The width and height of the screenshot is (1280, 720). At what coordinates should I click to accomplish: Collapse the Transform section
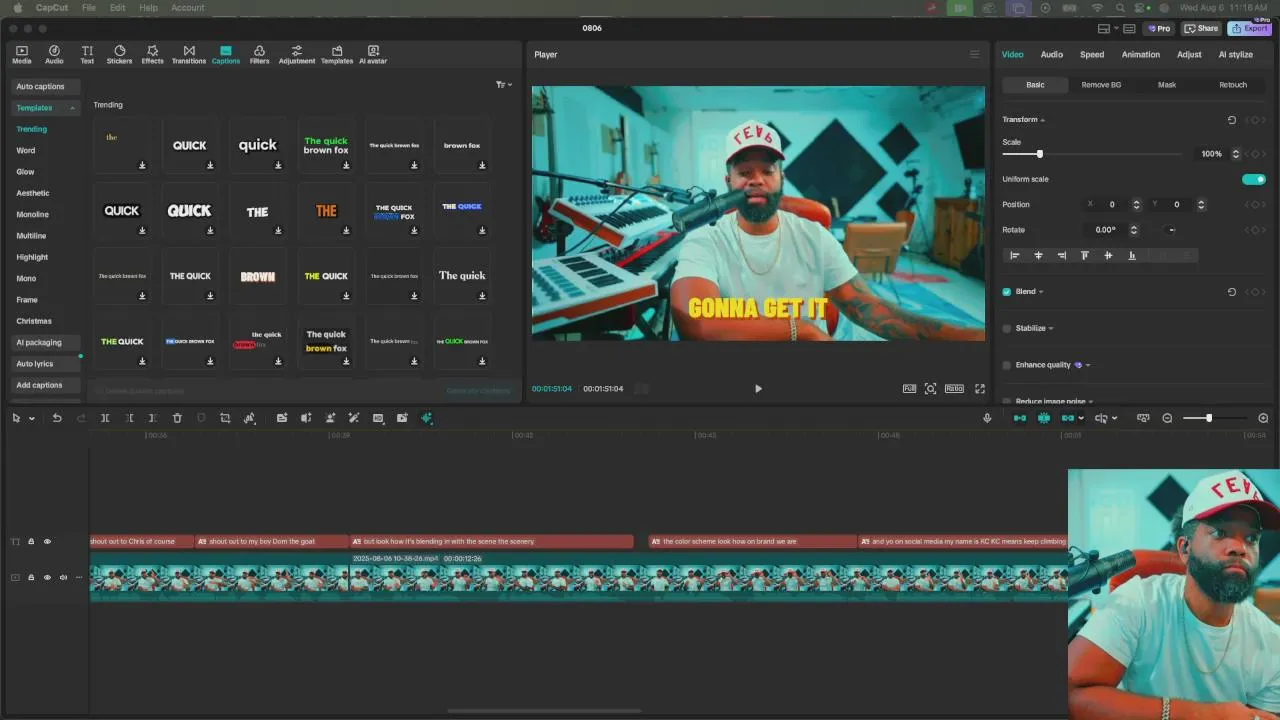click(1042, 120)
